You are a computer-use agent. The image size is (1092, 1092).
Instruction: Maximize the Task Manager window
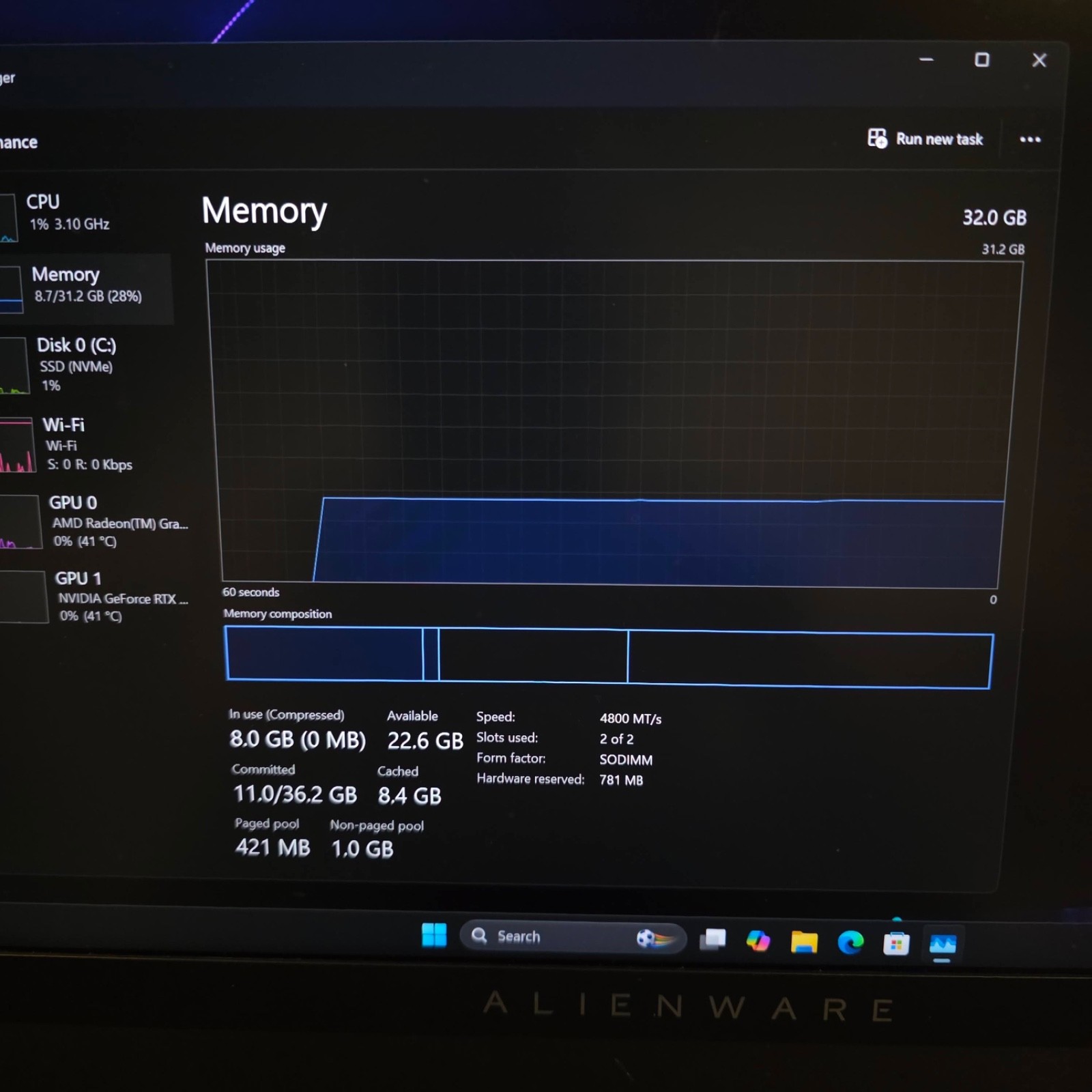pos(982,60)
